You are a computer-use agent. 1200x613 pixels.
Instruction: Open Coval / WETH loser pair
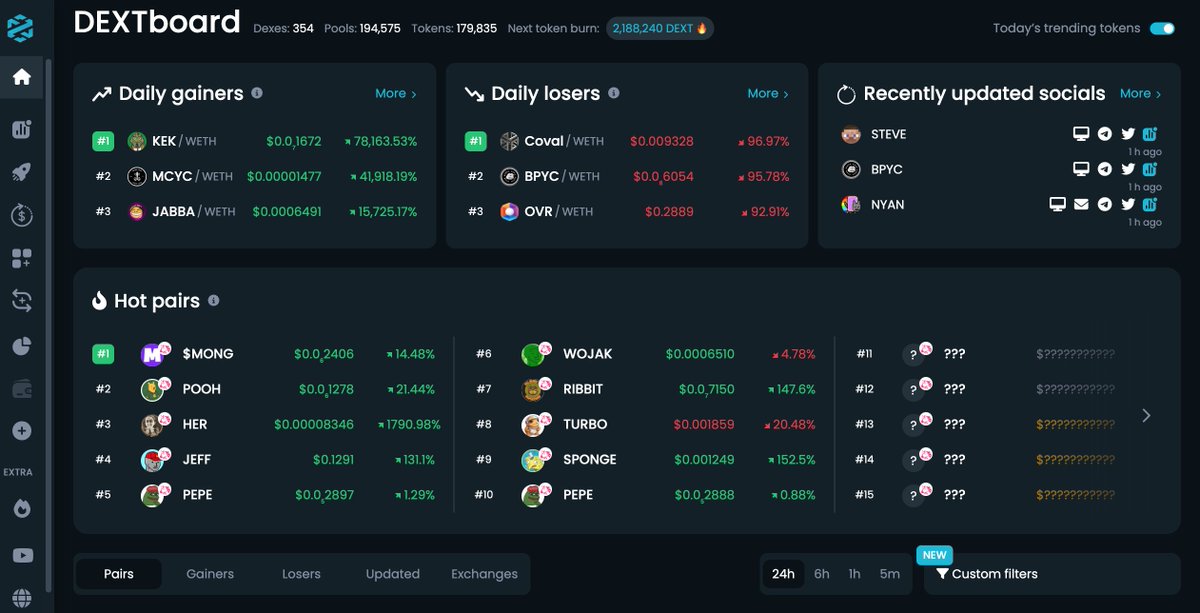[x=628, y=141]
